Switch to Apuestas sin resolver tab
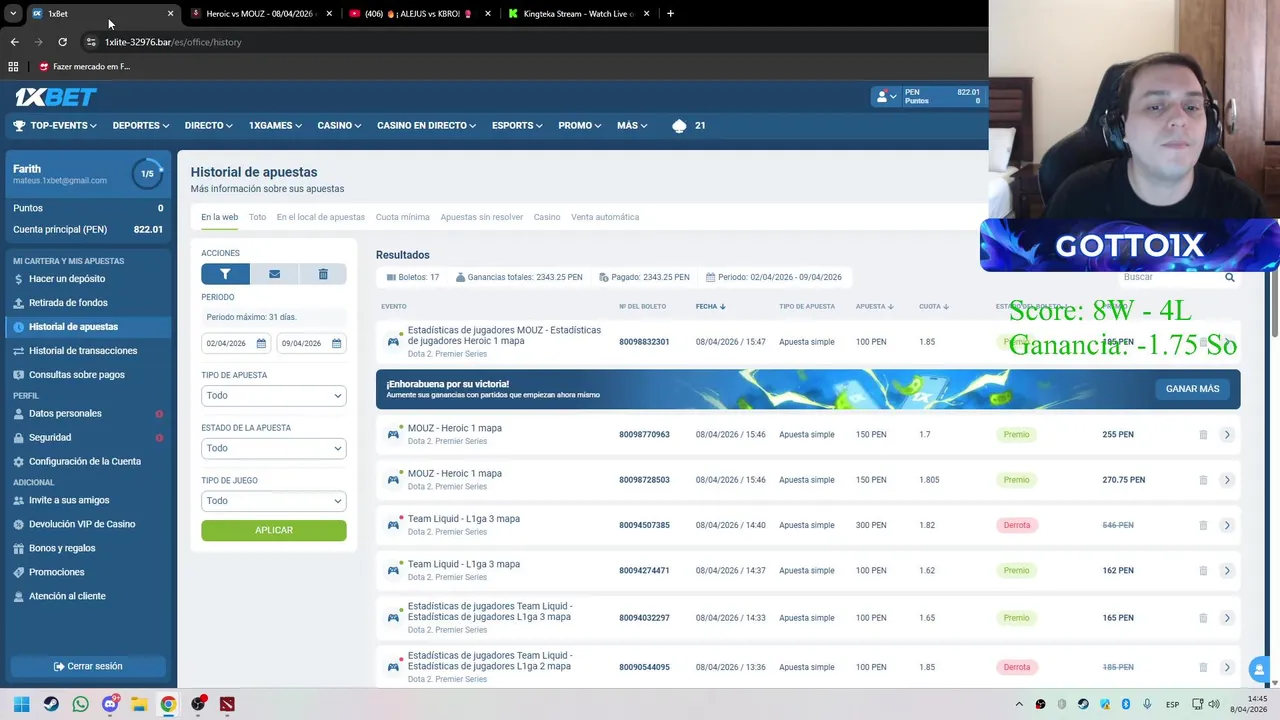This screenshot has height=720, width=1280. [482, 217]
